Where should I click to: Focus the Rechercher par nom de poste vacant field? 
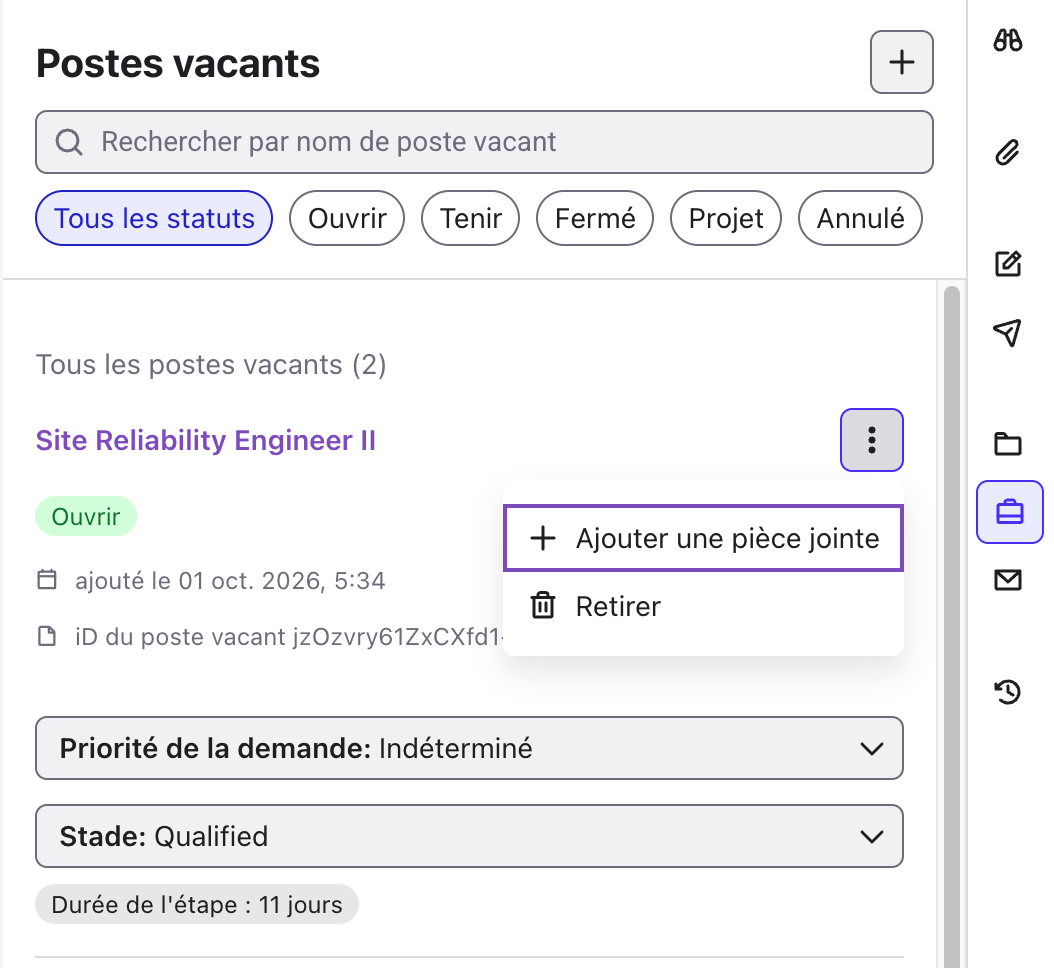[x=484, y=142]
